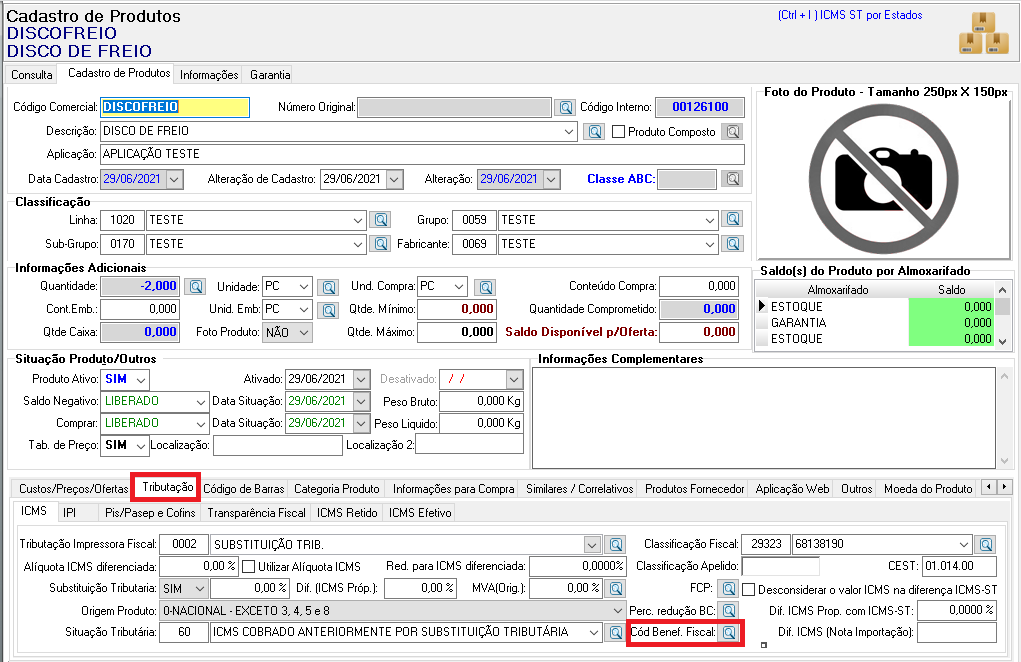
Task: Select Tributação tab
Action: (x=168, y=487)
